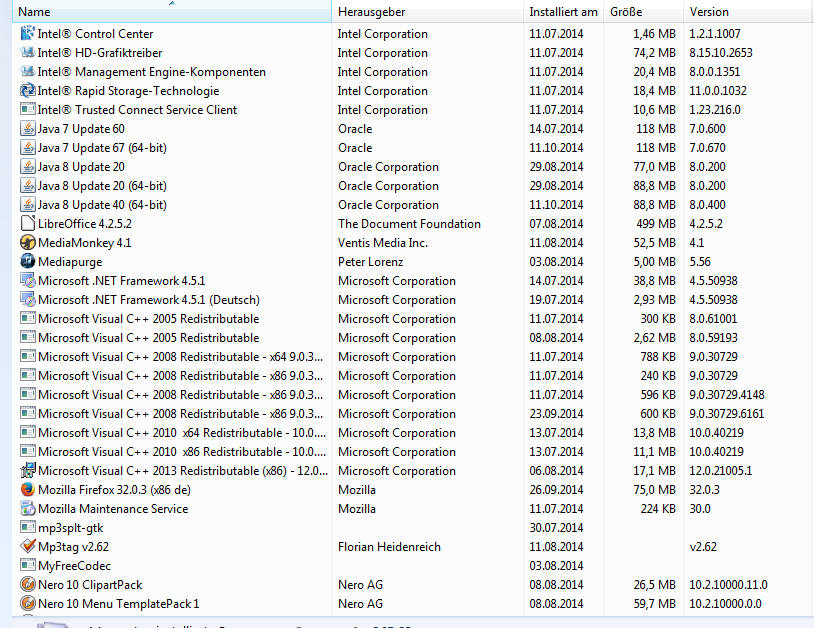Click install date 26.09.2014
Viewport: 814px width, 628px height.
(556, 489)
